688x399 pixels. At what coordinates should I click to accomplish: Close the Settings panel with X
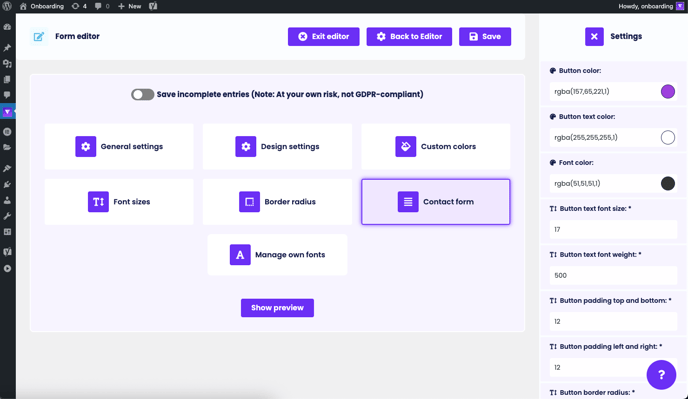[x=594, y=36]
